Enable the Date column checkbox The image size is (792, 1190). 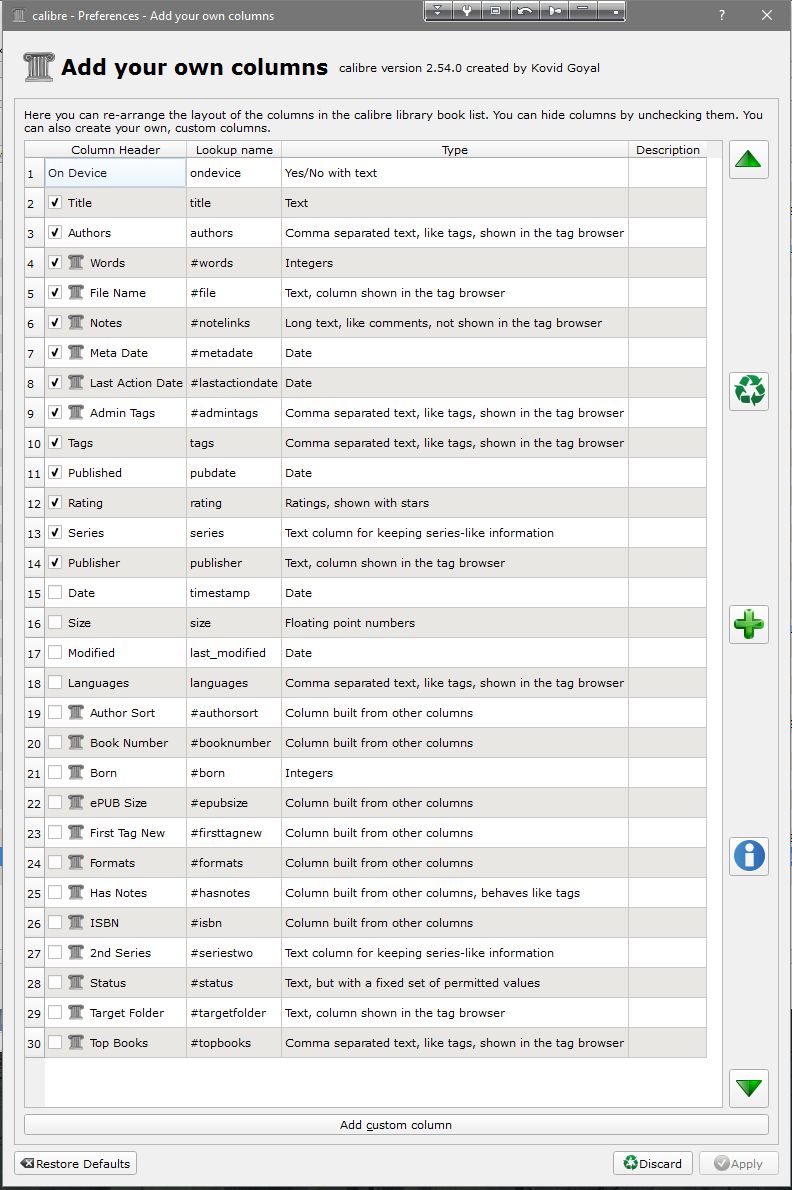tap(55, 592)
